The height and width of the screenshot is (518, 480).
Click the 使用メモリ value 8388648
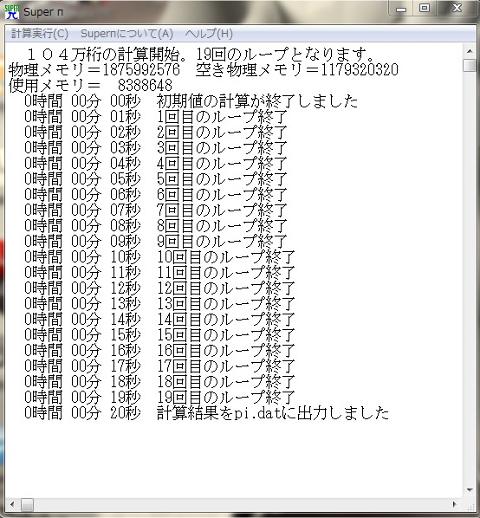(x=145, y=85)
